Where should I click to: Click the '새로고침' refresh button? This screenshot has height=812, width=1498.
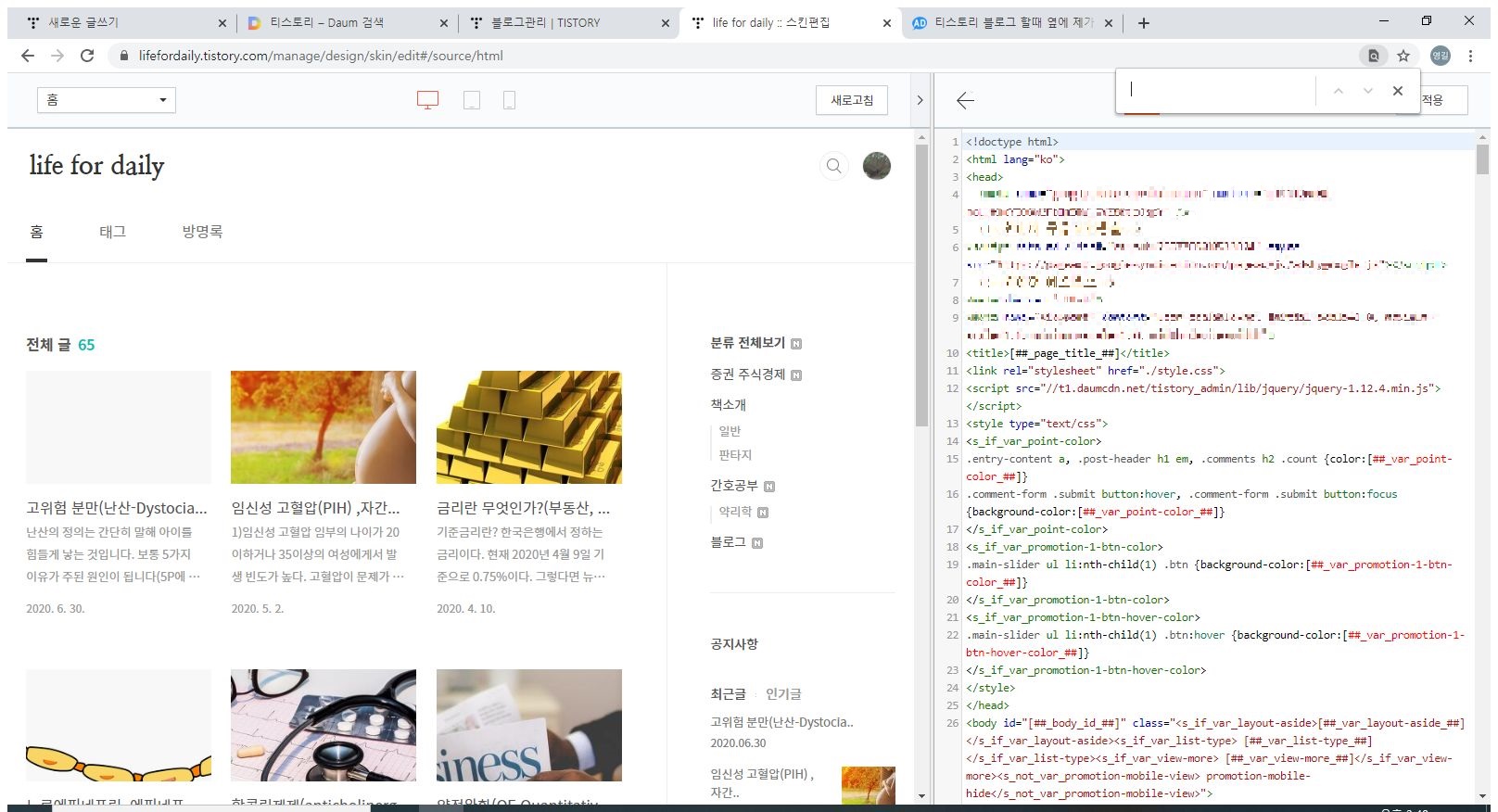click(852, 100)
